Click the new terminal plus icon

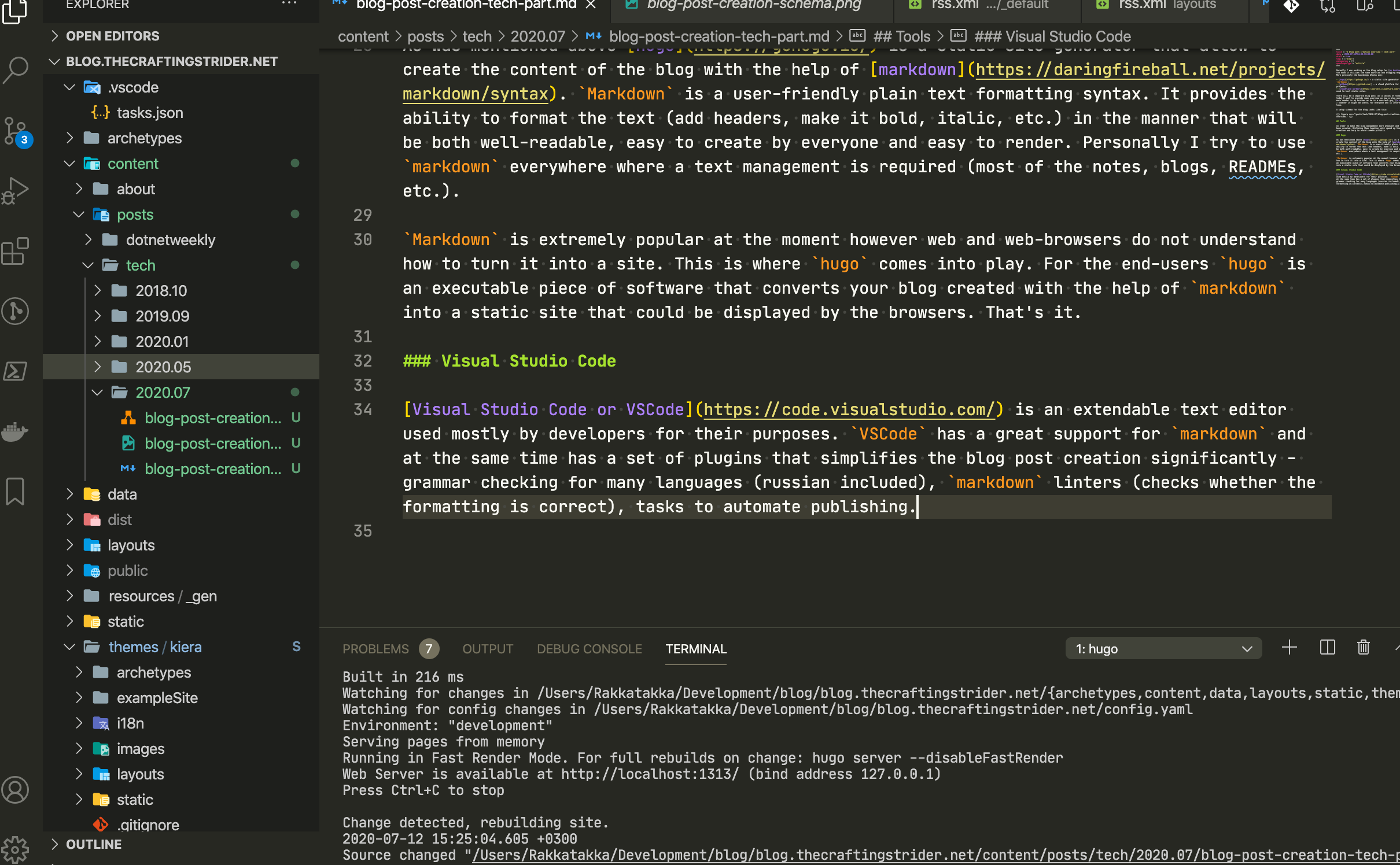pyautogui.click(x=1289, y=648)
